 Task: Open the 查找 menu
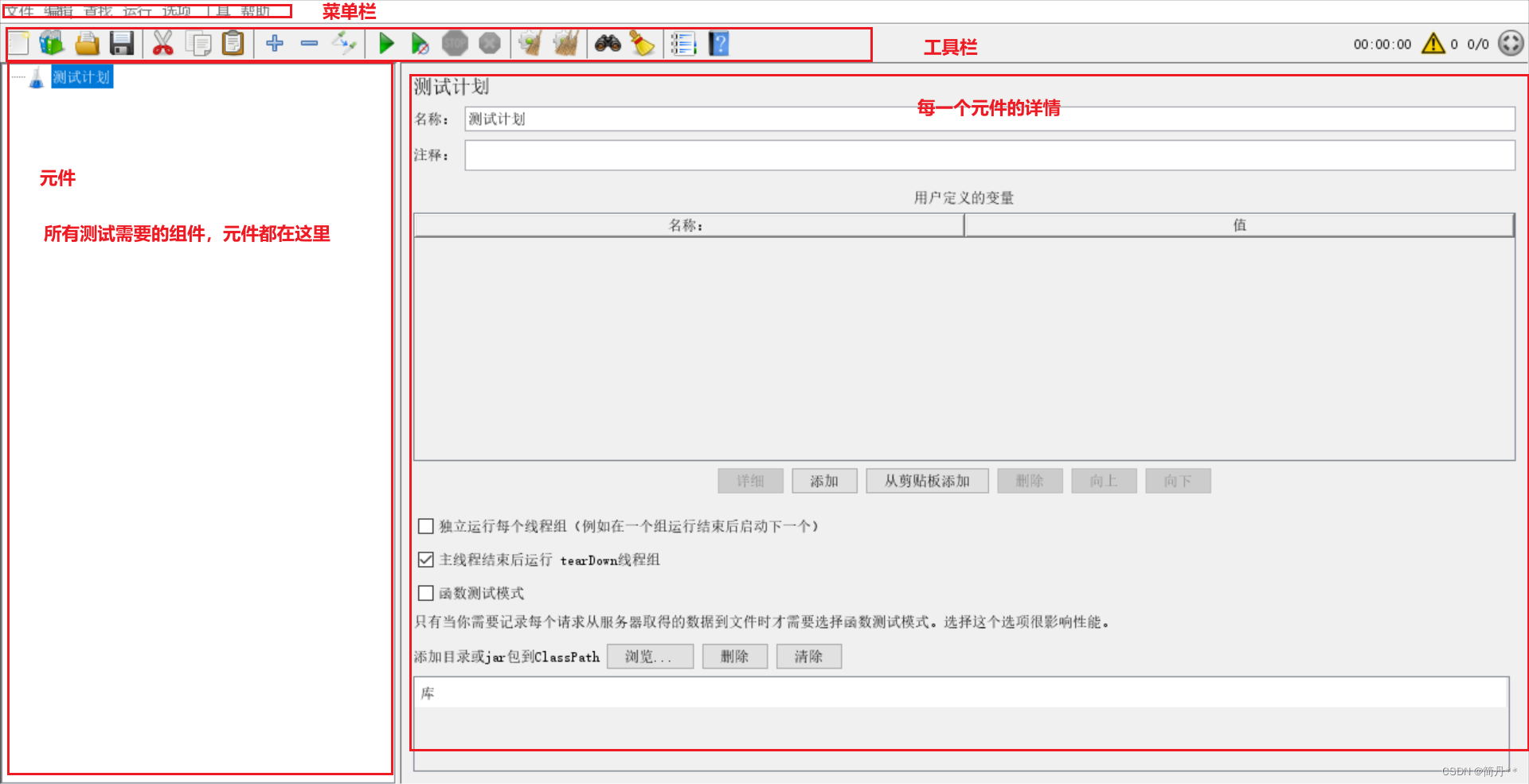point(98,11)
